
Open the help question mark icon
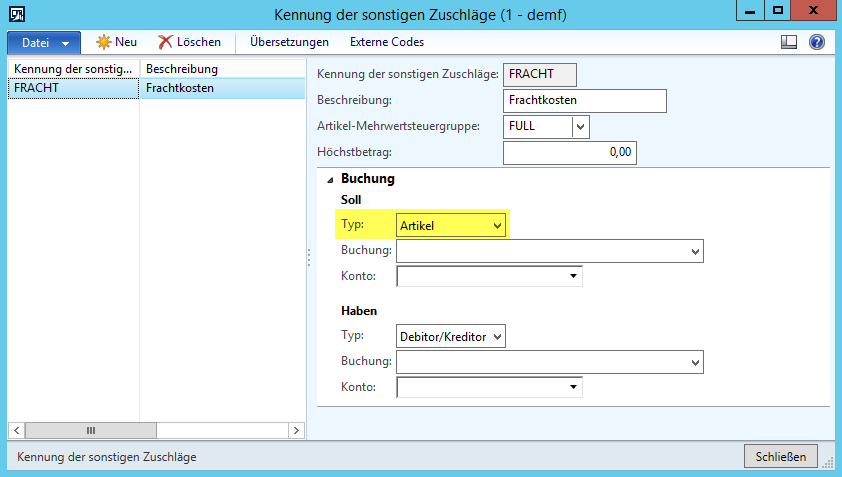coord(816,42)
